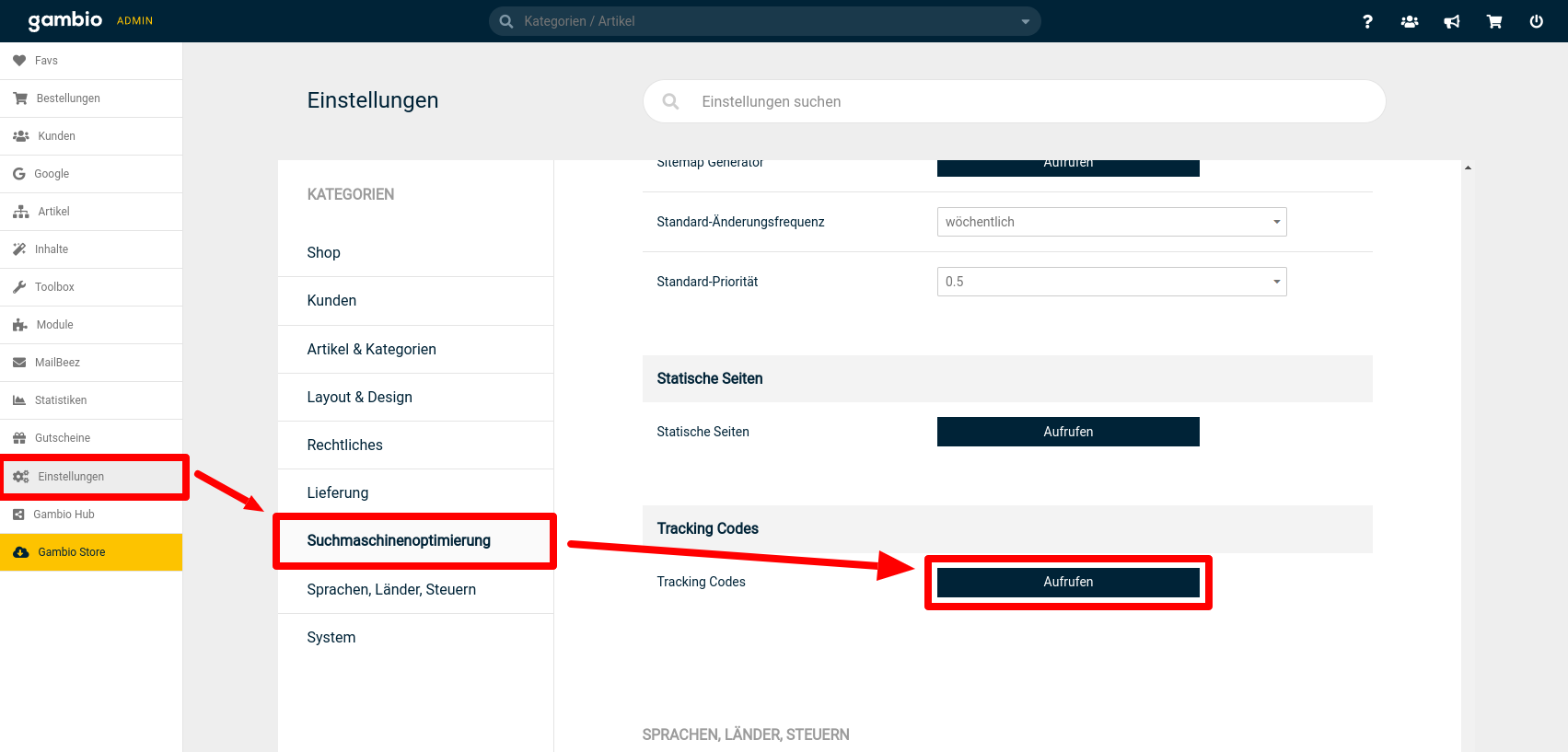The height and width of the screenshot is (752, 1568).
Task: Open MailBeez in the sidebar
Action: click(57, 363)
